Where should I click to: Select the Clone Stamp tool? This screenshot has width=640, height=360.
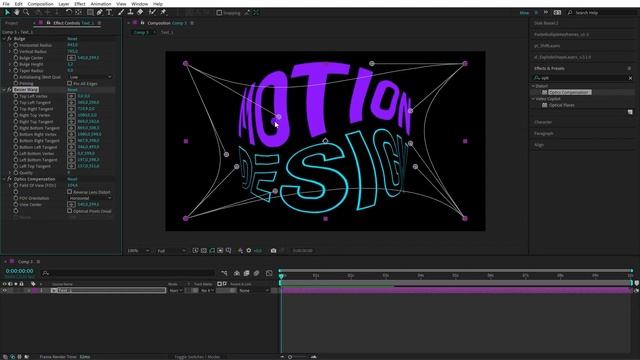[131, 12]
